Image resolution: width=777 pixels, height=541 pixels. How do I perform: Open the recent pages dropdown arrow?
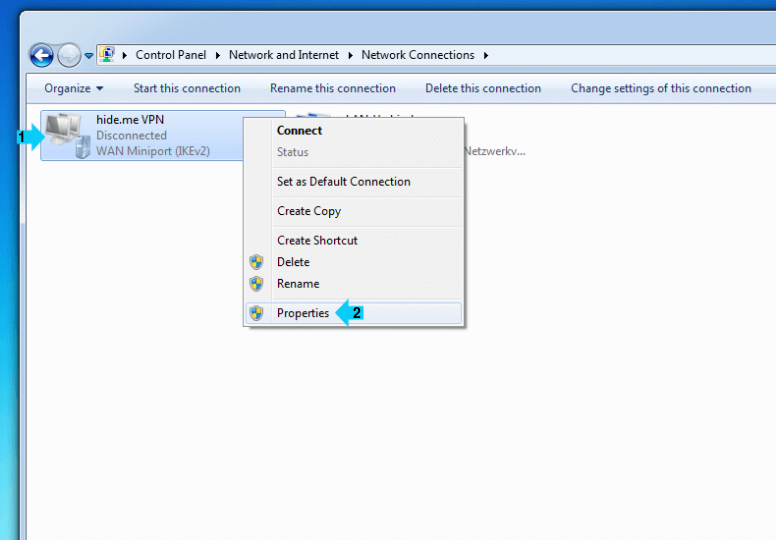coord(89,55)
